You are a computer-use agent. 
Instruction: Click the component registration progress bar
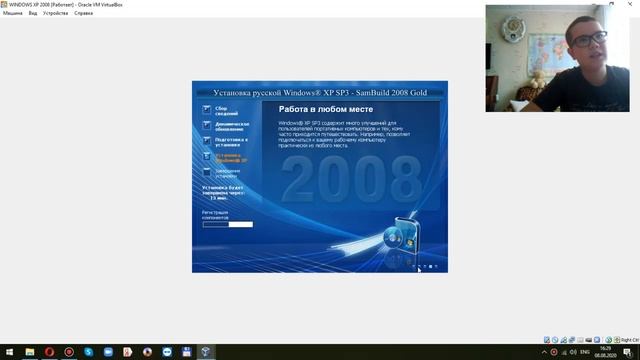(228, 224)
